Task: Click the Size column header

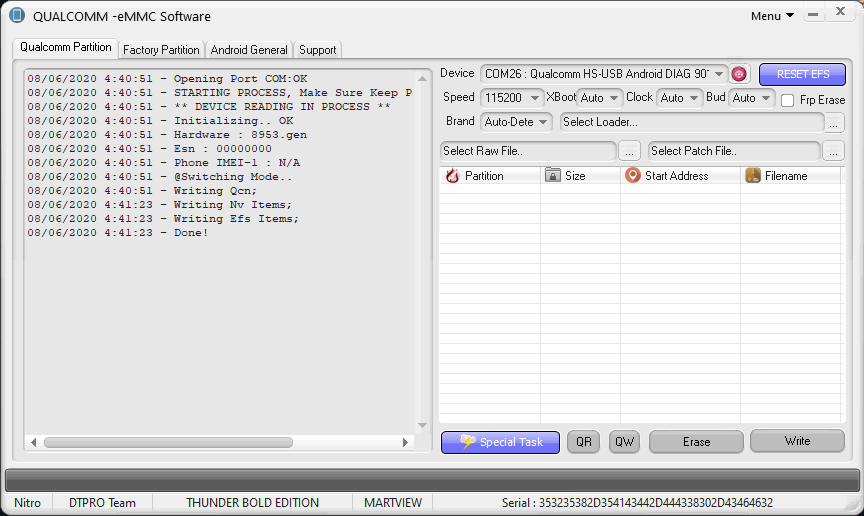Action: (580, 176)
